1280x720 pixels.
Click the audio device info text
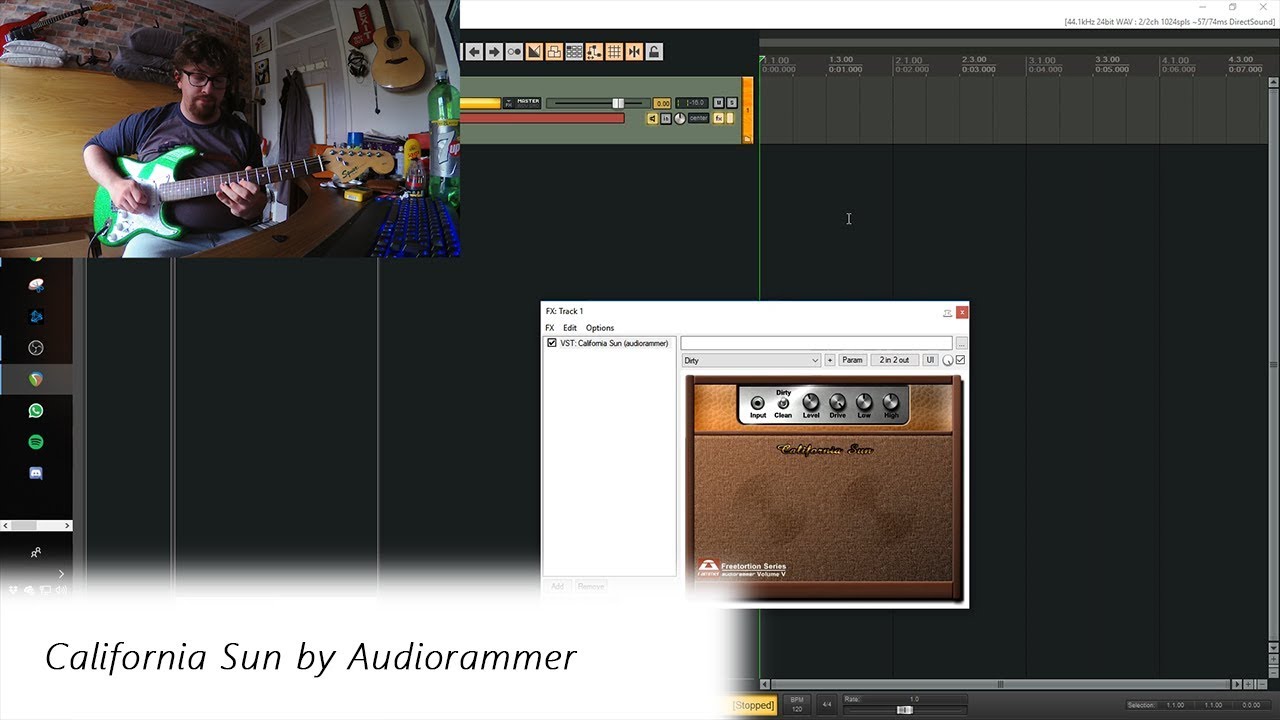coord(1170,21)
